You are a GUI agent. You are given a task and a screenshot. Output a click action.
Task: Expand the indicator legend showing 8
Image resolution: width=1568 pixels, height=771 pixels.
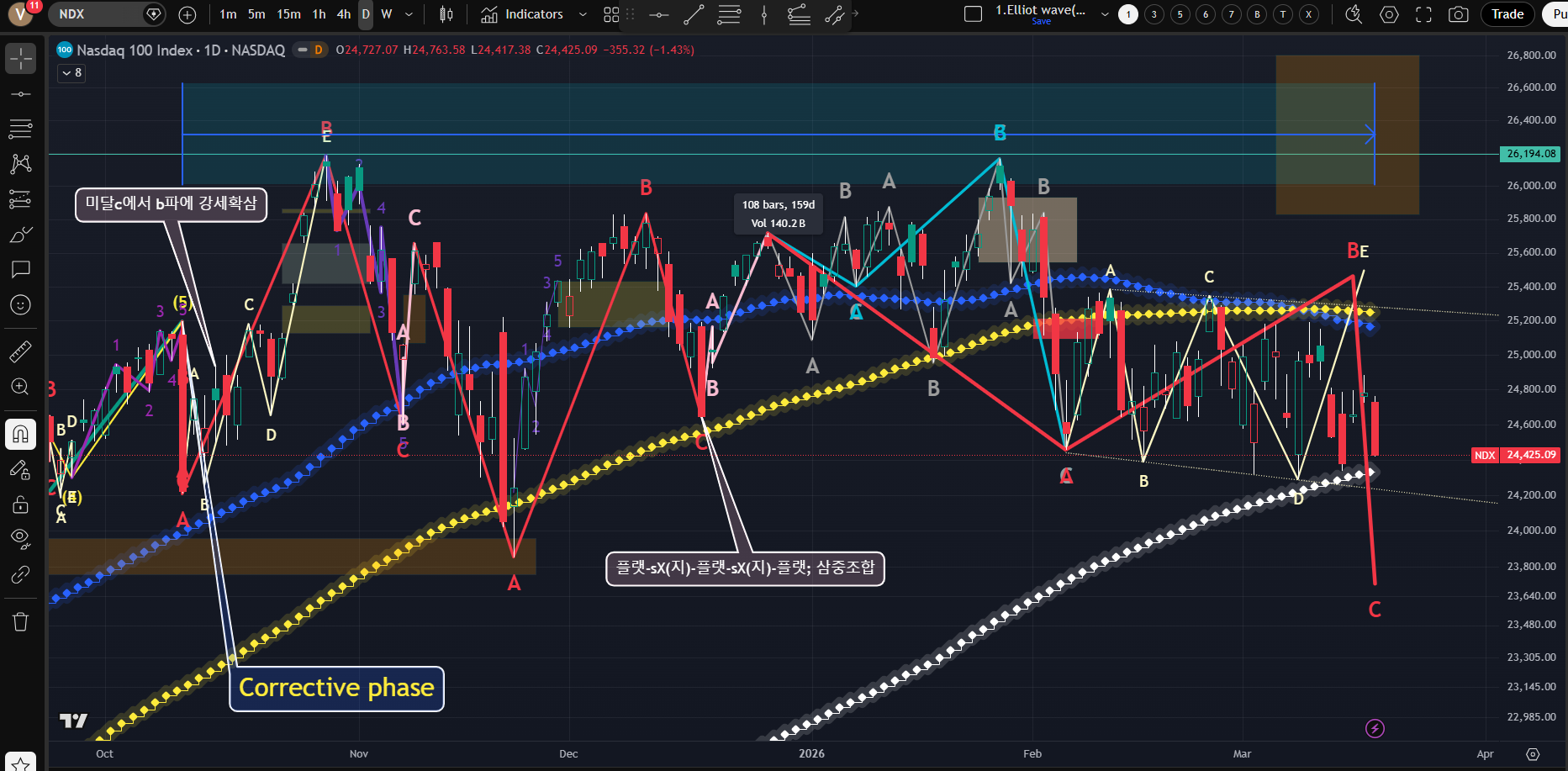[x=71, y=73]
